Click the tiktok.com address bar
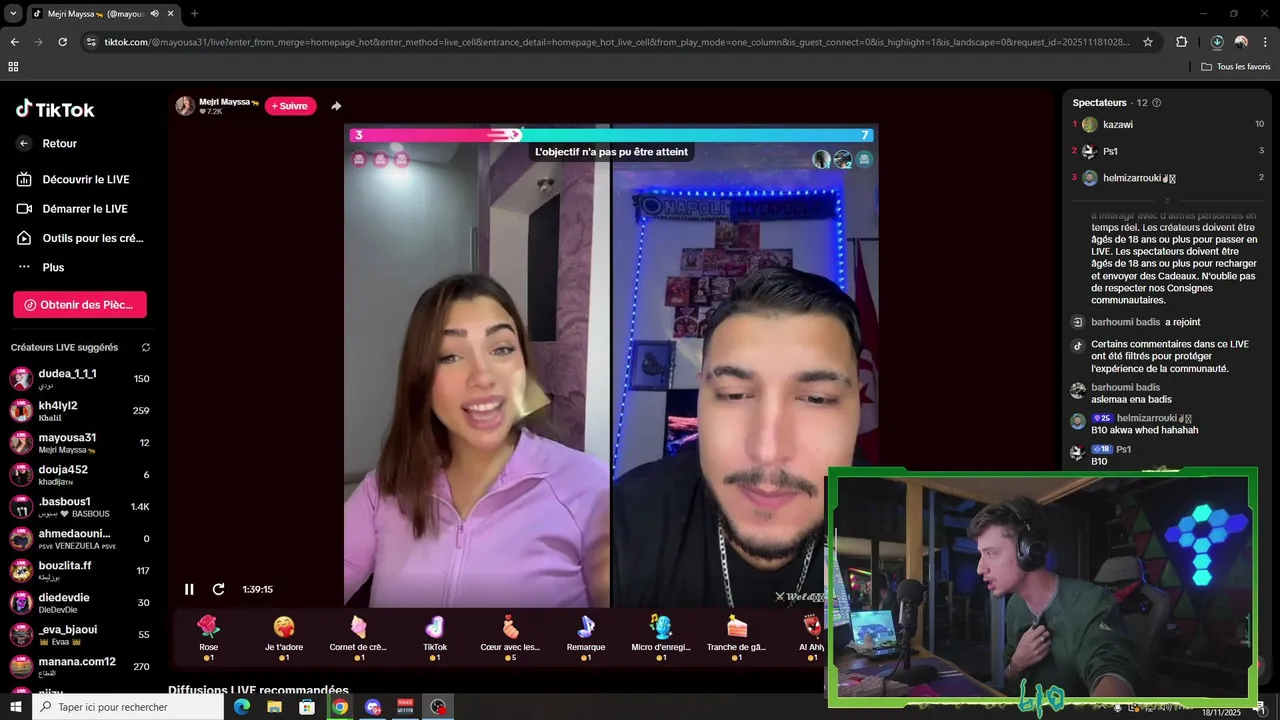1280x720 pixels. pyautogui.click(x=617, y=42)
